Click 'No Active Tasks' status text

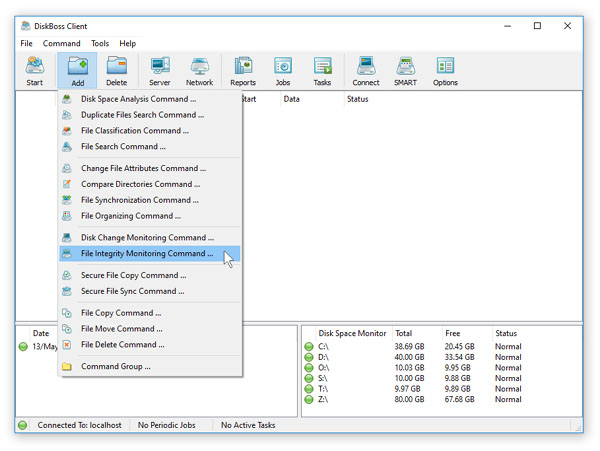[248, 425]
